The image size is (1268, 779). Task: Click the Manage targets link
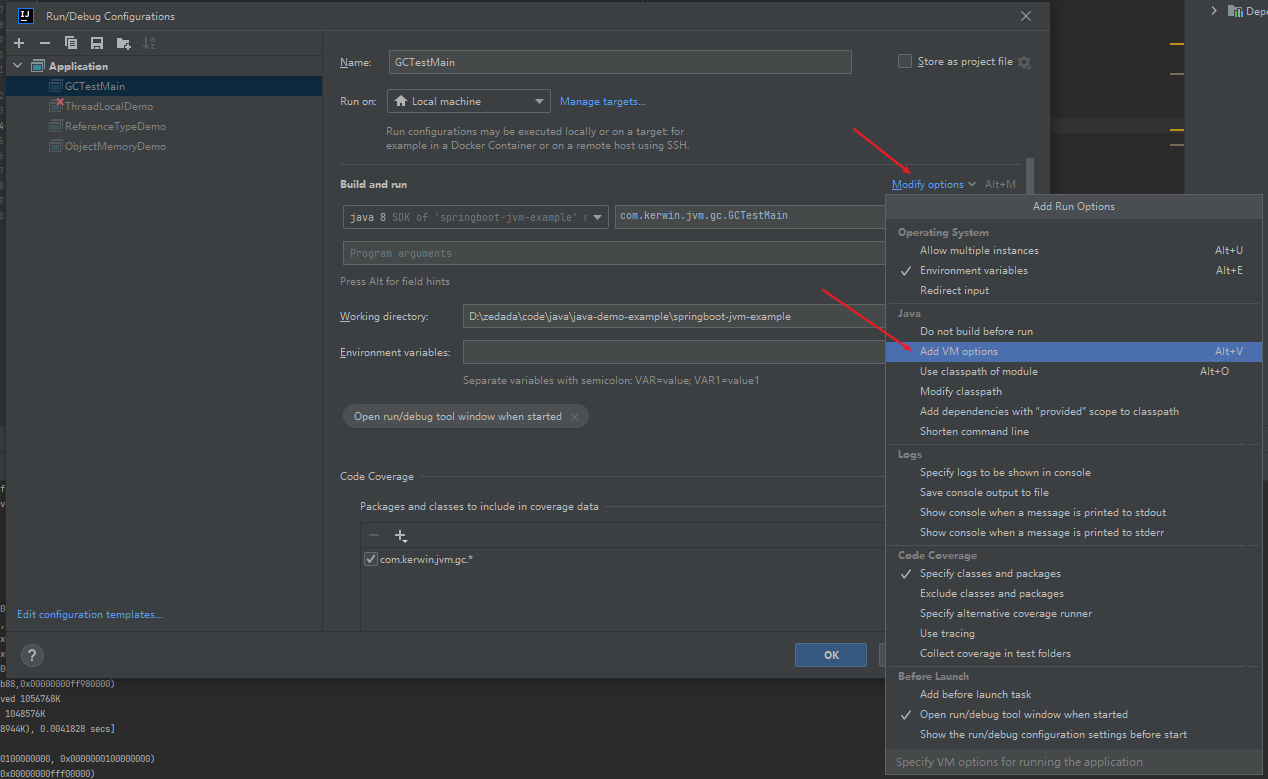coord(602,101)
